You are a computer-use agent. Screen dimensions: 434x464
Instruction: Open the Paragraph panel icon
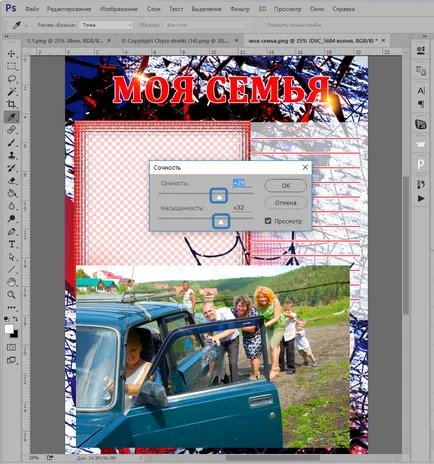(x=421, y=104)
